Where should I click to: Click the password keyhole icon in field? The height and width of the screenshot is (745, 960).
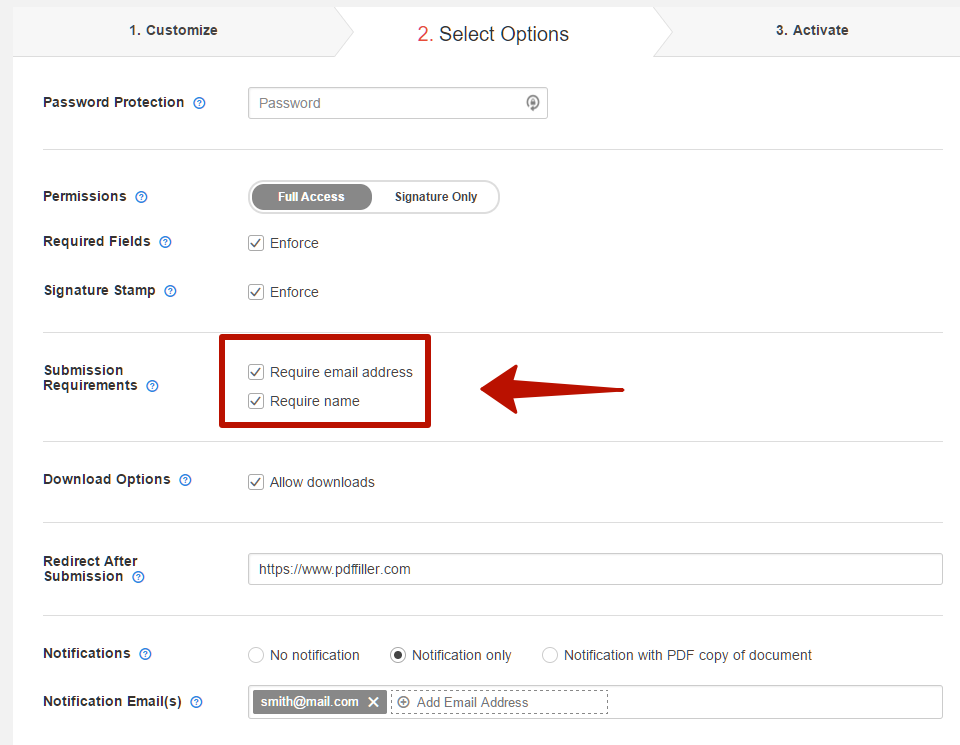(533, 103)
